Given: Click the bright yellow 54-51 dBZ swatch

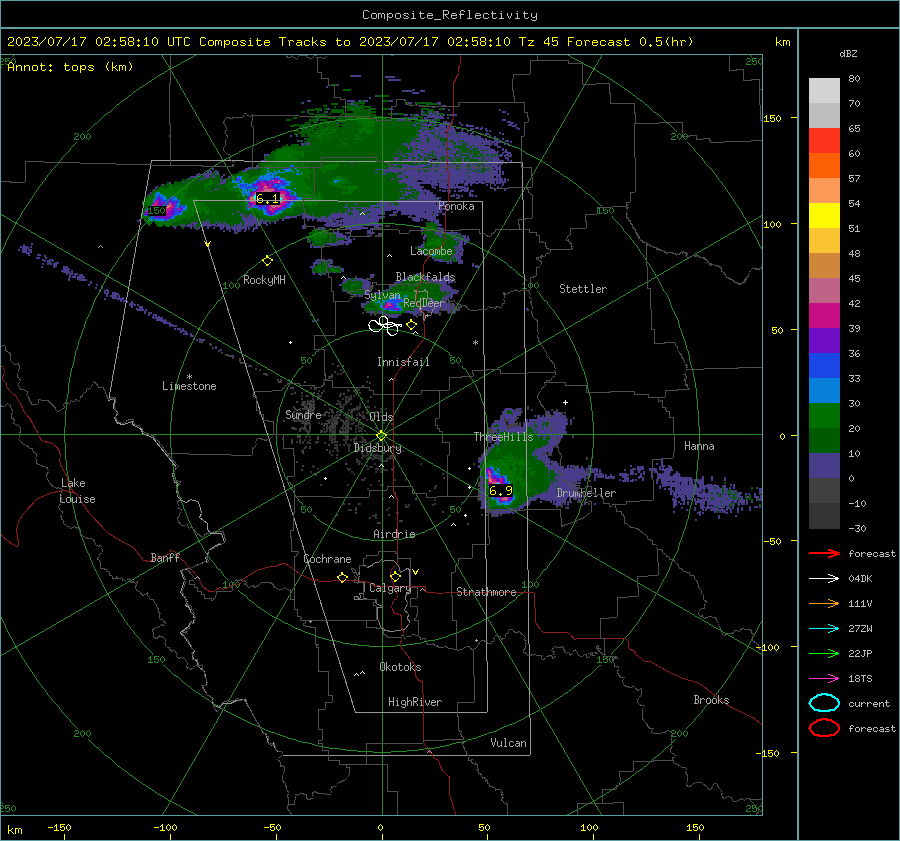Looking at the screenshot, I should 824,216.
